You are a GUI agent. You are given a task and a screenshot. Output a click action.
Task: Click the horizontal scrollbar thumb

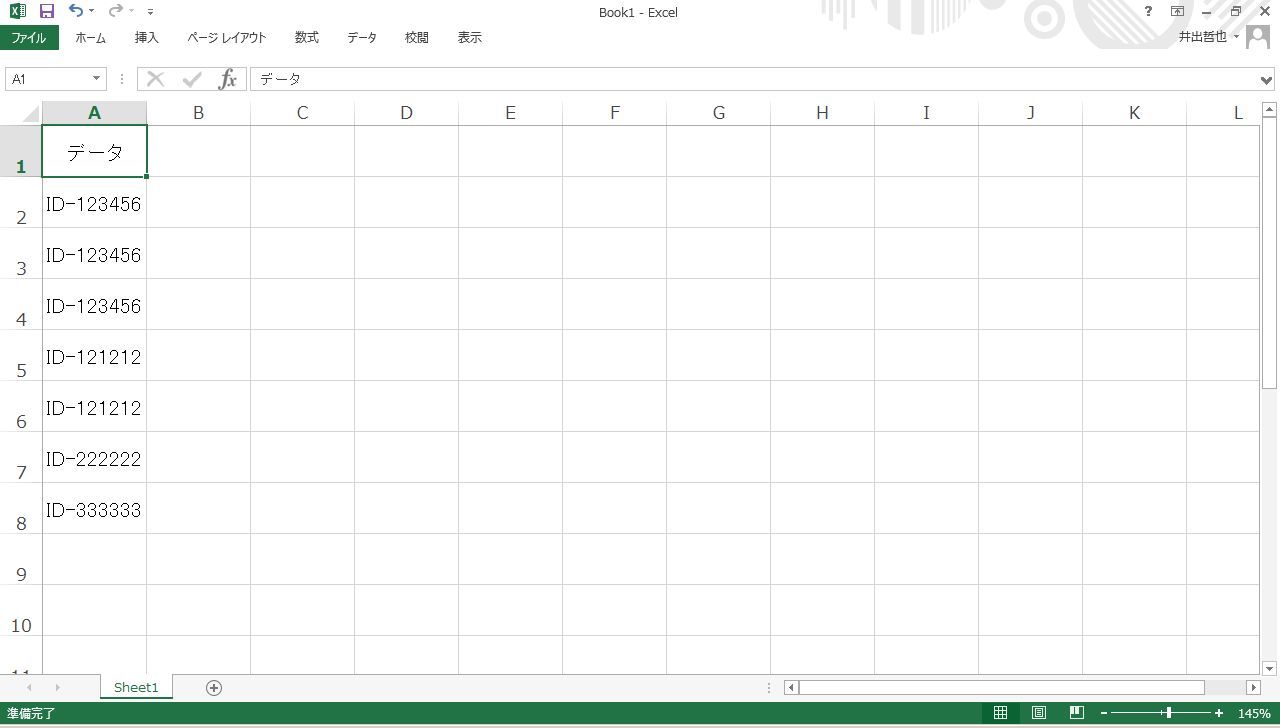click(1002, 687)
